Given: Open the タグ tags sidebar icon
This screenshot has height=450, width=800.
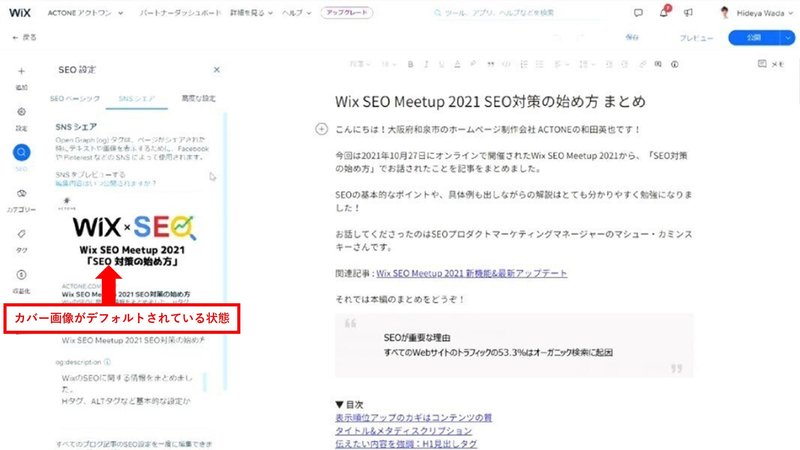Looking at the screenshot, I should pos(21,234).
